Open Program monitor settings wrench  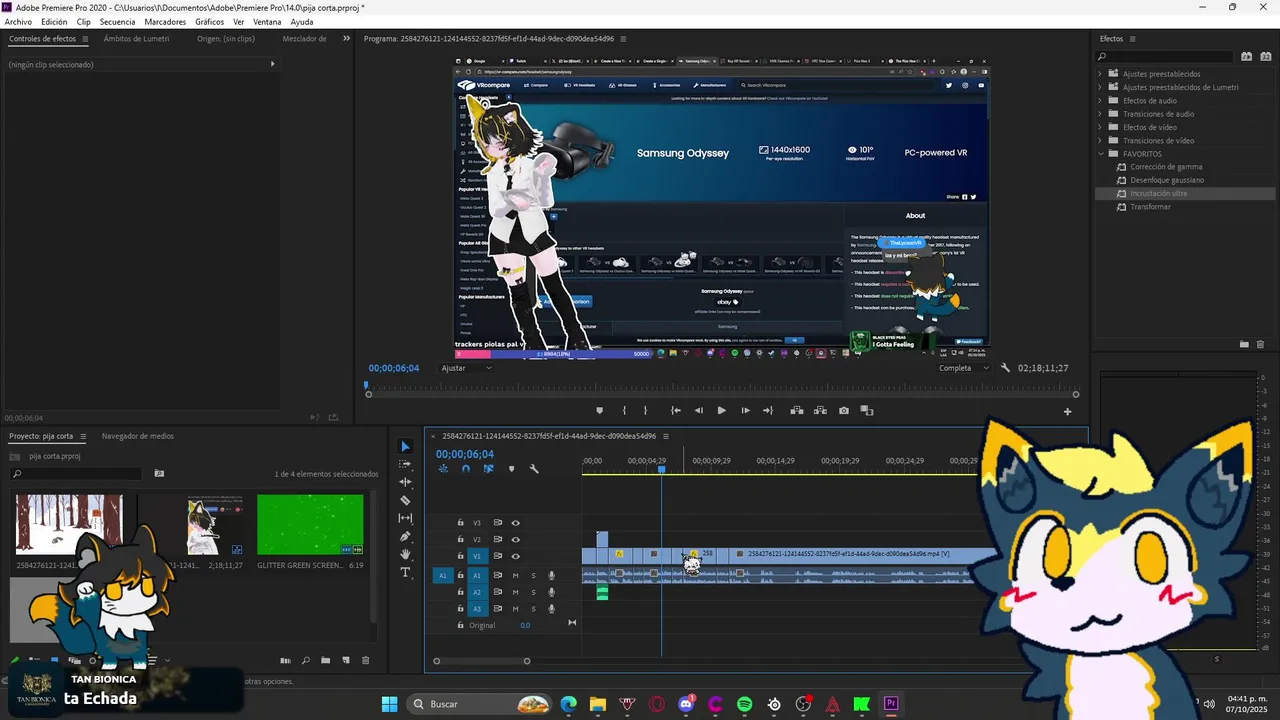1006,368
